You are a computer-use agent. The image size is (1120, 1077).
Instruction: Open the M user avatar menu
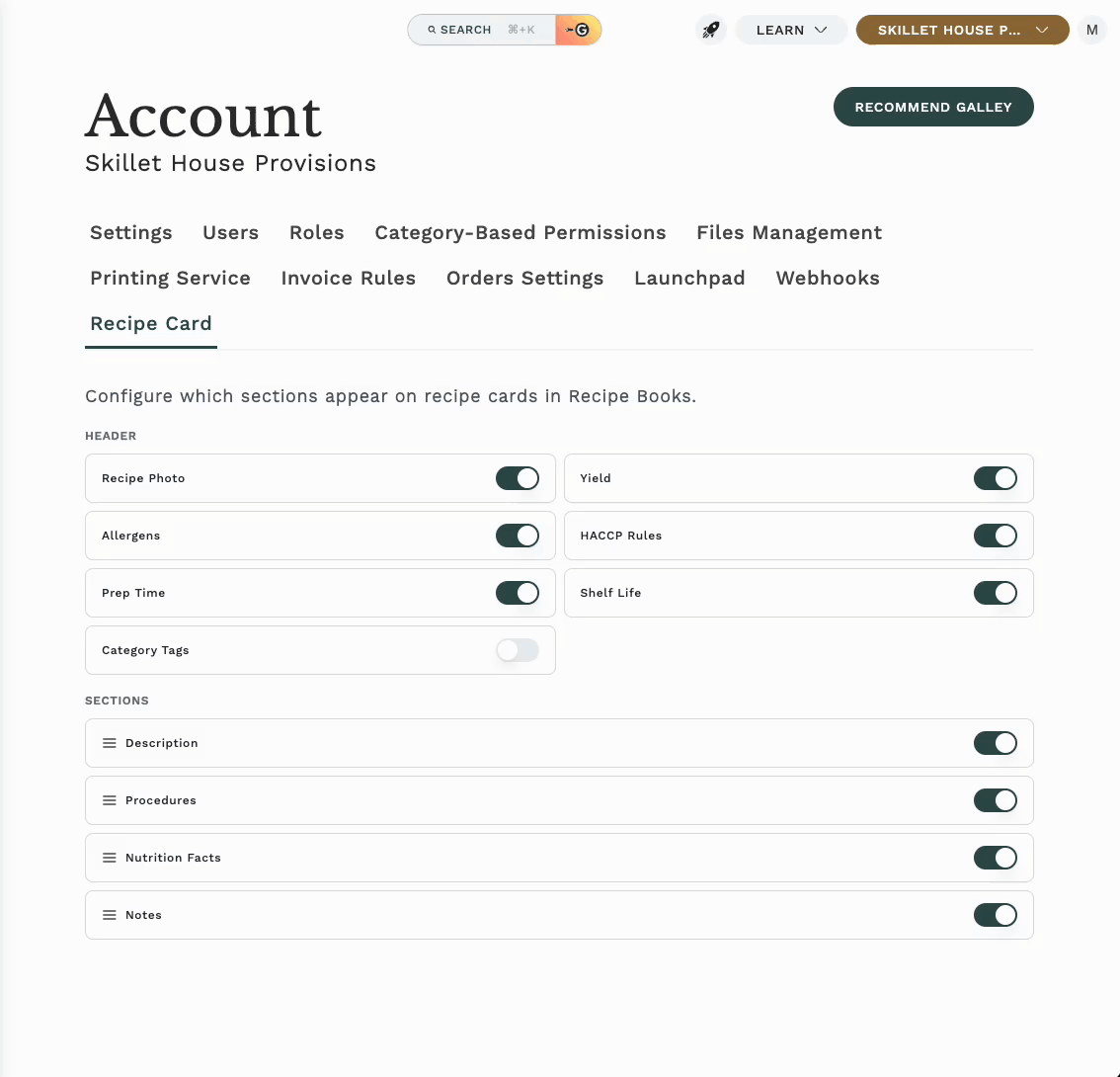click(1091, 30)
